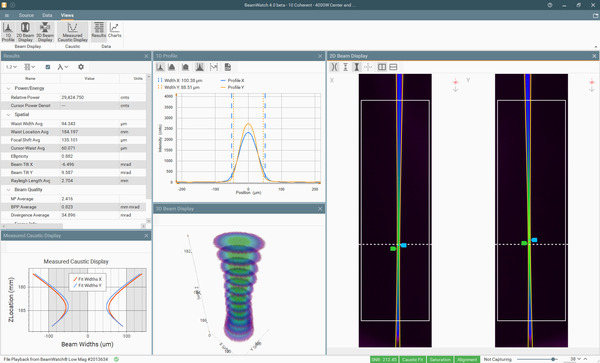Viewport: 600px width, 363px height.
Task: Select the side-by-side layout icon in 2D Beam Display
Action: click(382, 67)
